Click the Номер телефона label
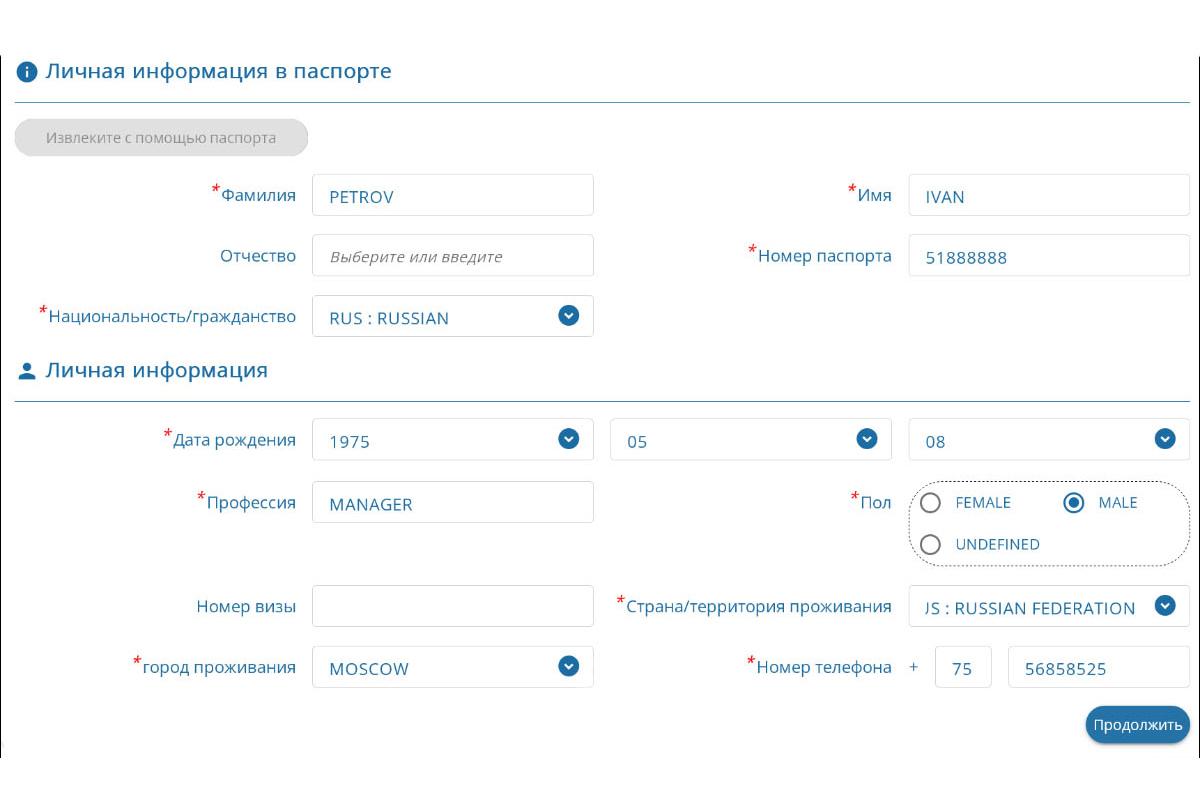Image resolution: width=1200 pixels, height=800 pixels. (x=824, y=667)
